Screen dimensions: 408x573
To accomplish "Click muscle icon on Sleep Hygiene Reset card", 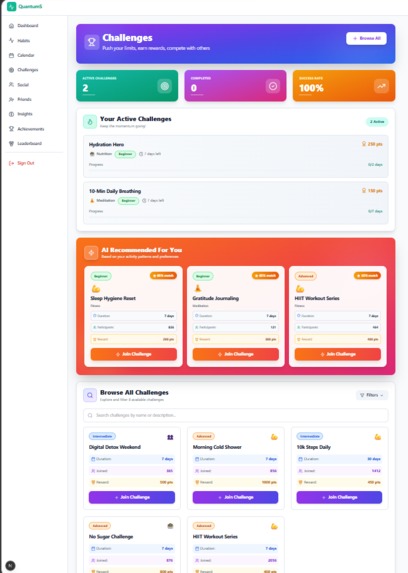I will pos(96,289).
